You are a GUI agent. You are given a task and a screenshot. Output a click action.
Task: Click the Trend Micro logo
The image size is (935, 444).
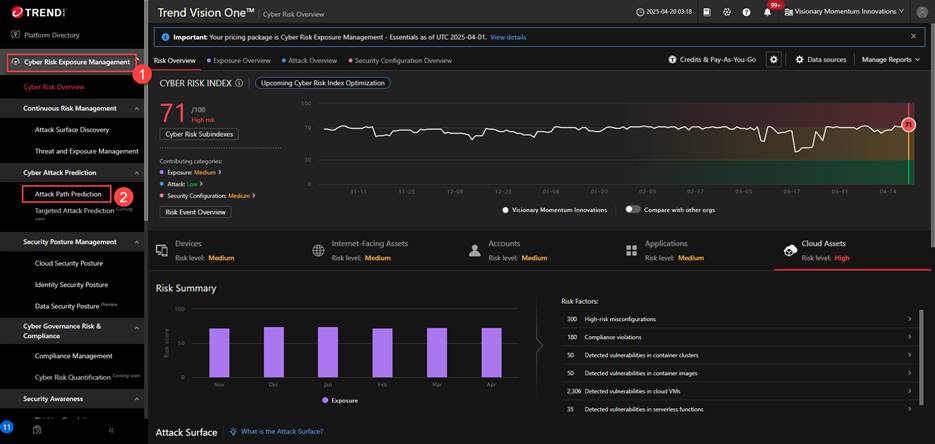coord(41,11)
